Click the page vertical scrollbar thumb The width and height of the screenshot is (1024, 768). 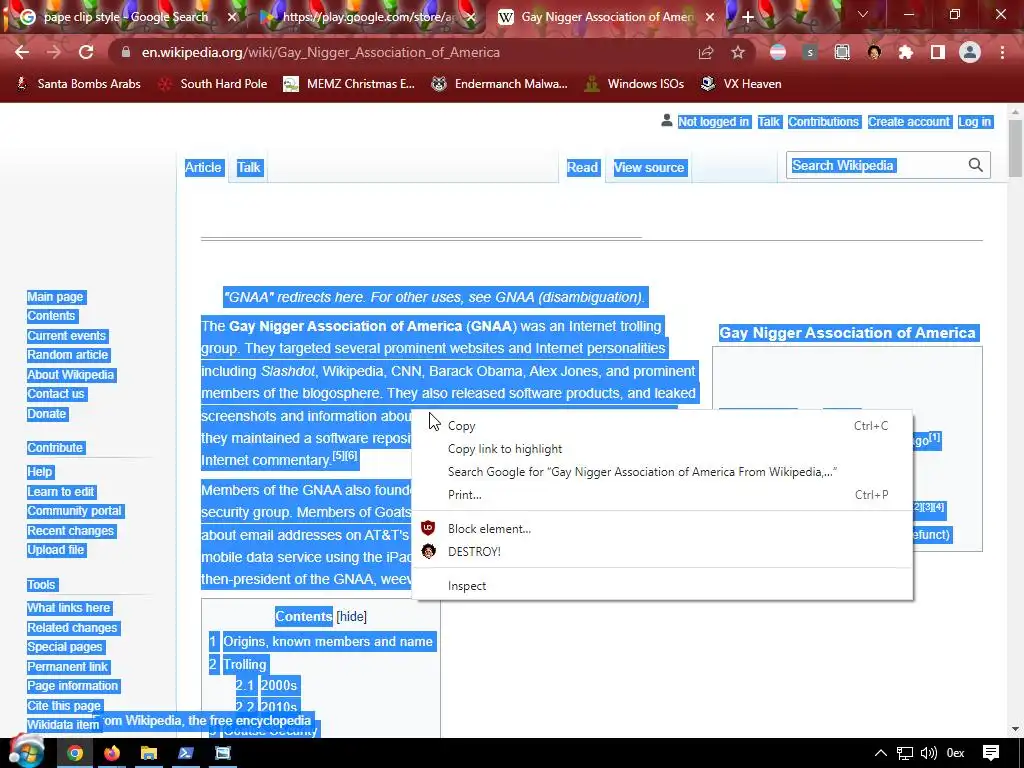[1015, 148]
